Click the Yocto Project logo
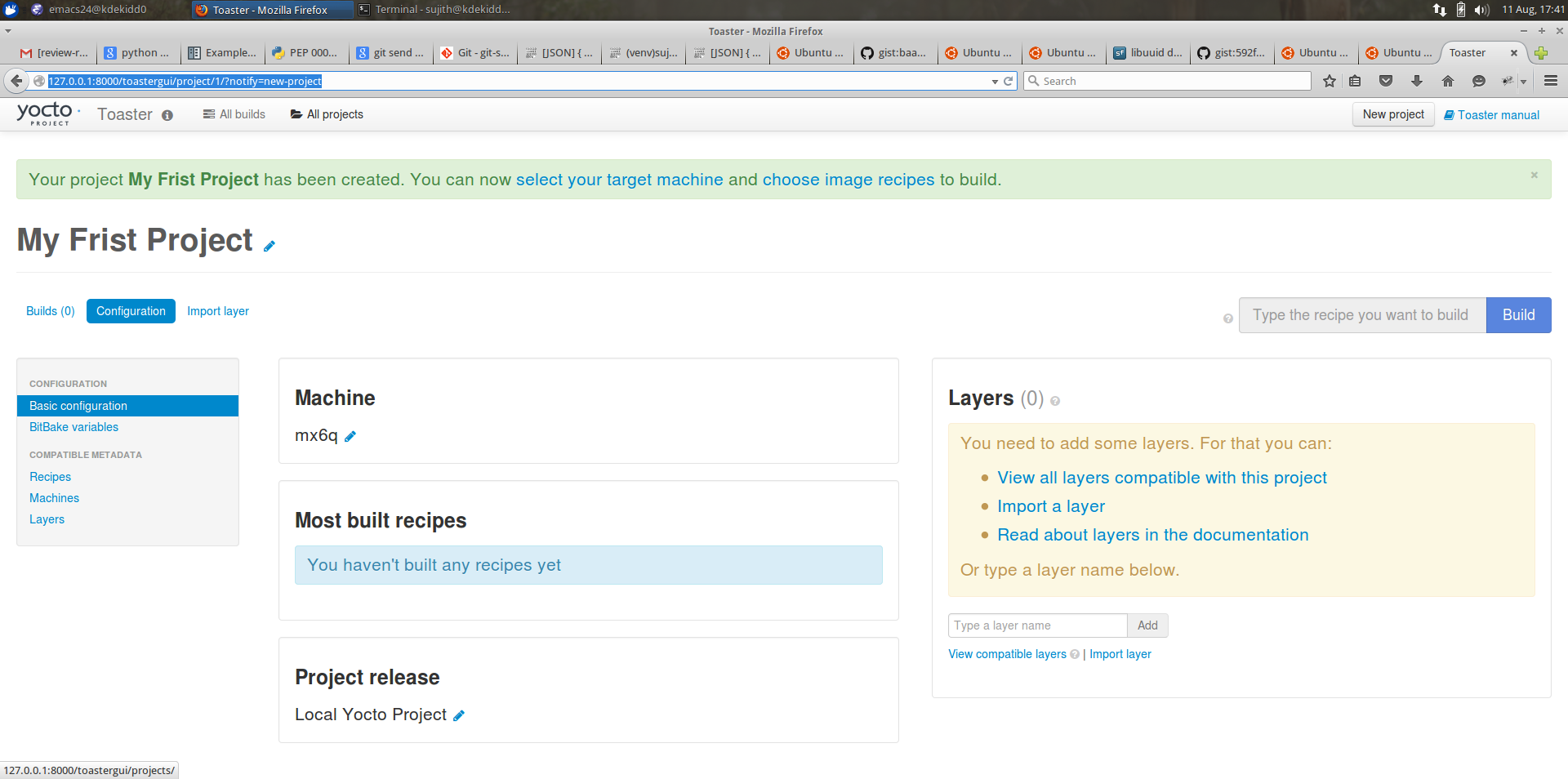This screenshot has height=779, width=1568. [x=47, y=114]
